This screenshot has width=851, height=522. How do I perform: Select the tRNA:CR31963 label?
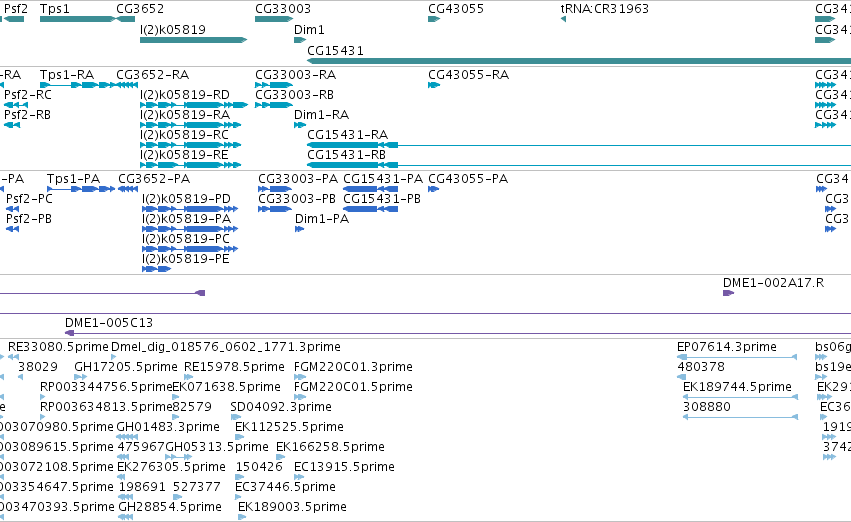[x=605, y=9]
